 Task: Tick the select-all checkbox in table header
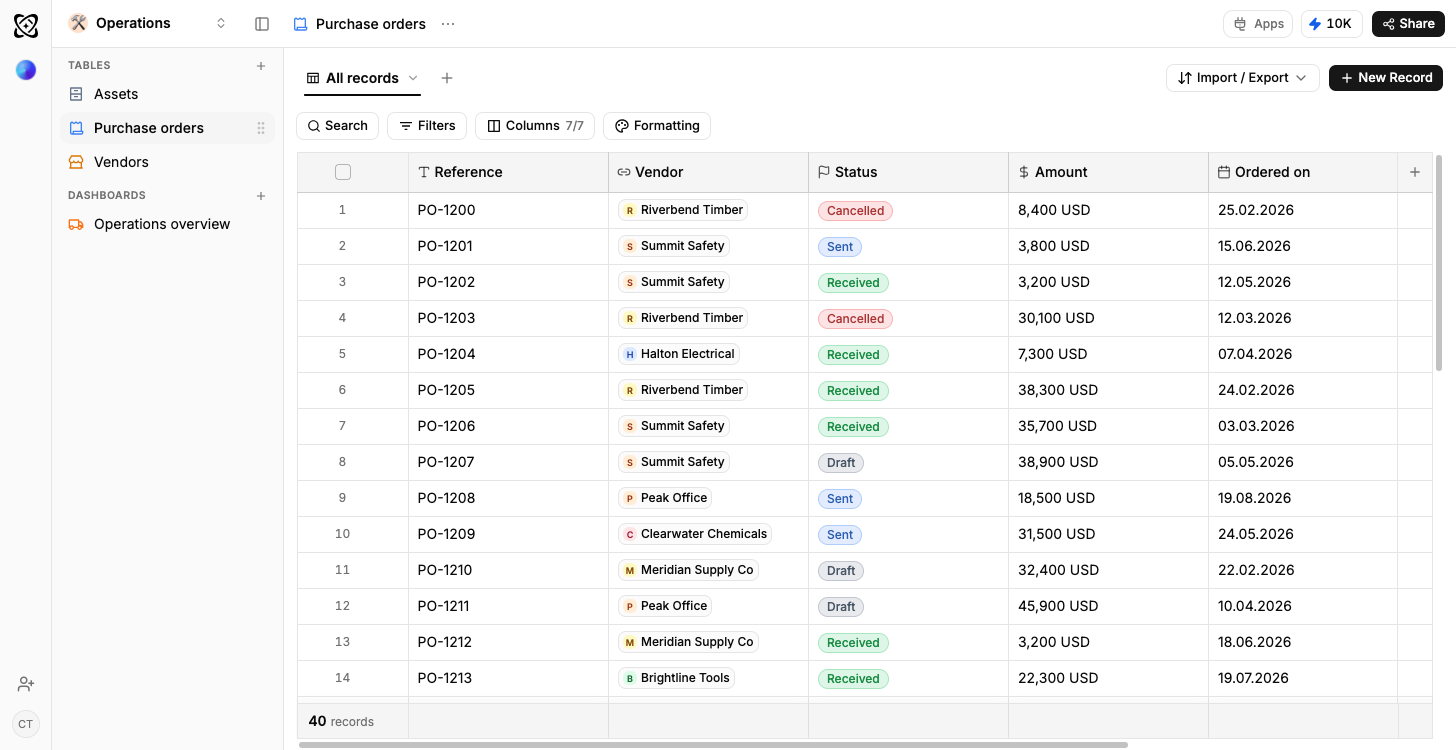(343, 172)
